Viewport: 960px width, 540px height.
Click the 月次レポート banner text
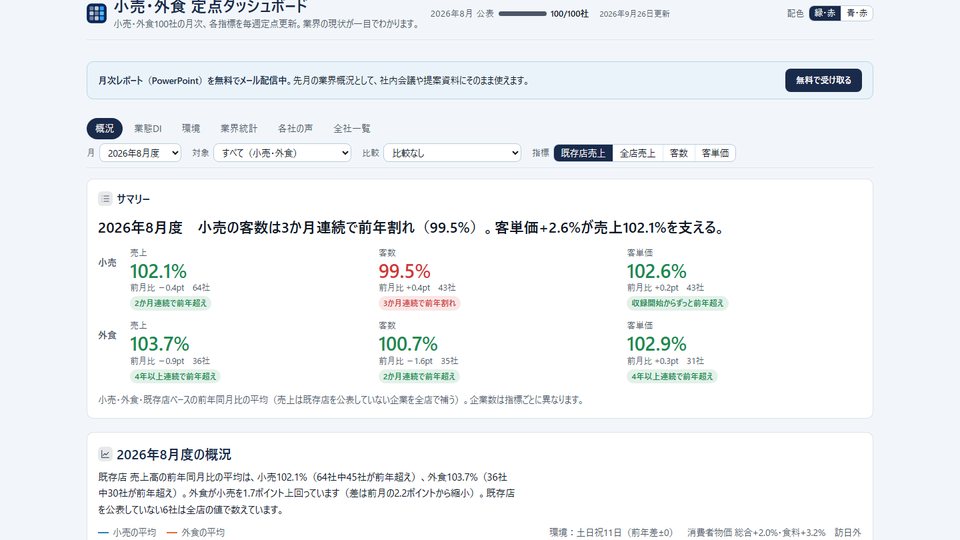click(313, 80)
